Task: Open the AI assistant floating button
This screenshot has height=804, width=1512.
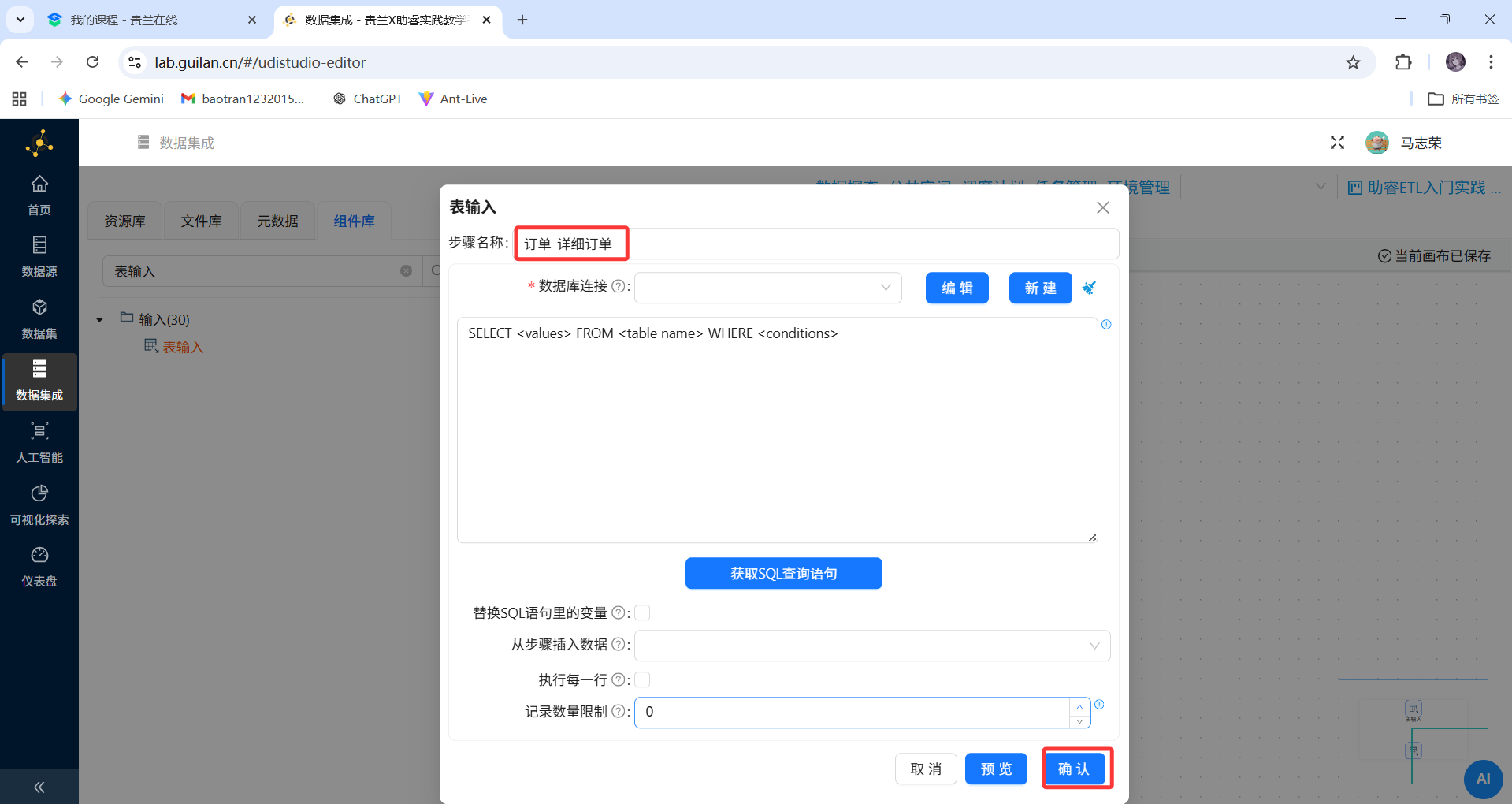Action: tap(1484, 780)
